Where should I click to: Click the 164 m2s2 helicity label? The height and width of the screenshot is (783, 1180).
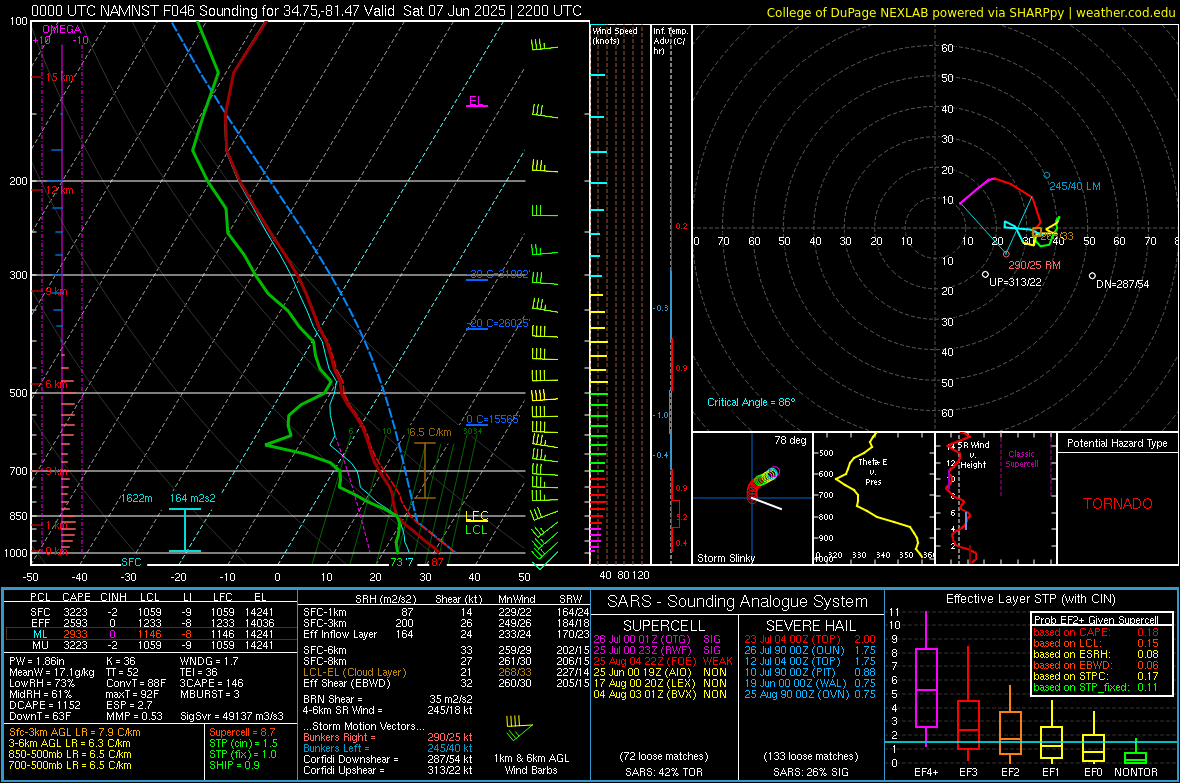click(x=193, y=498)
